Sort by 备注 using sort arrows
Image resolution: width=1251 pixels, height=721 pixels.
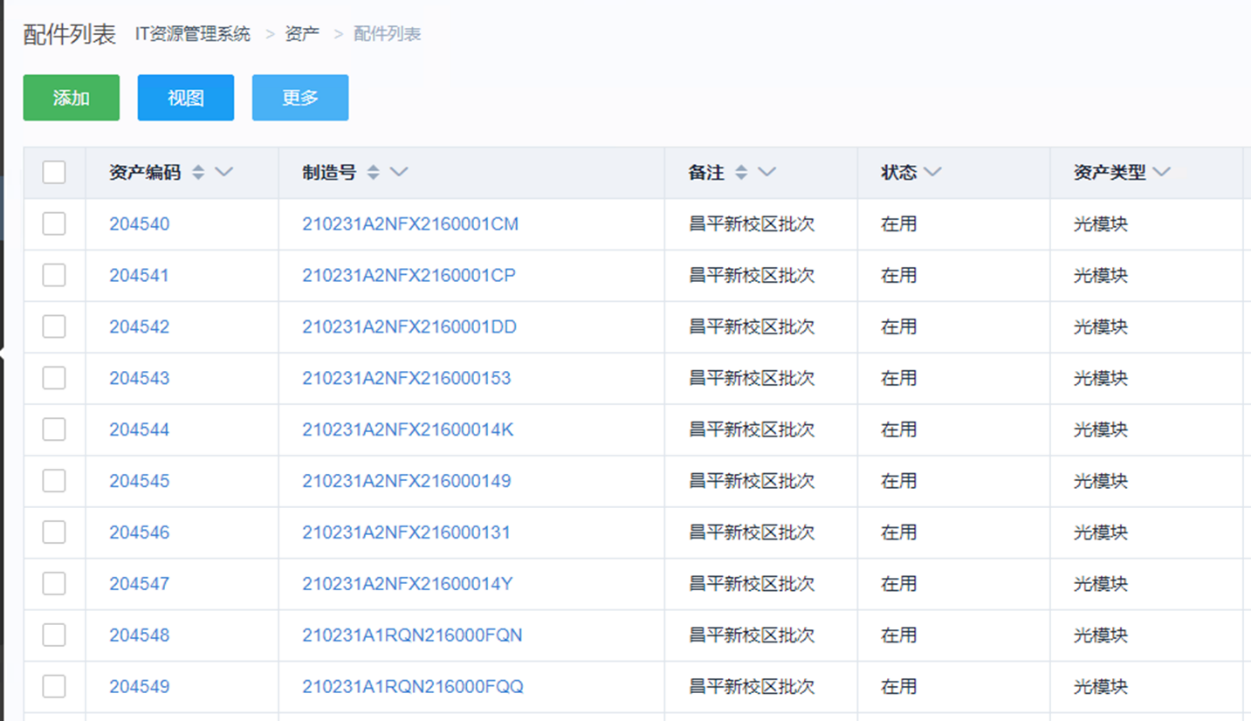pos(741,172)
